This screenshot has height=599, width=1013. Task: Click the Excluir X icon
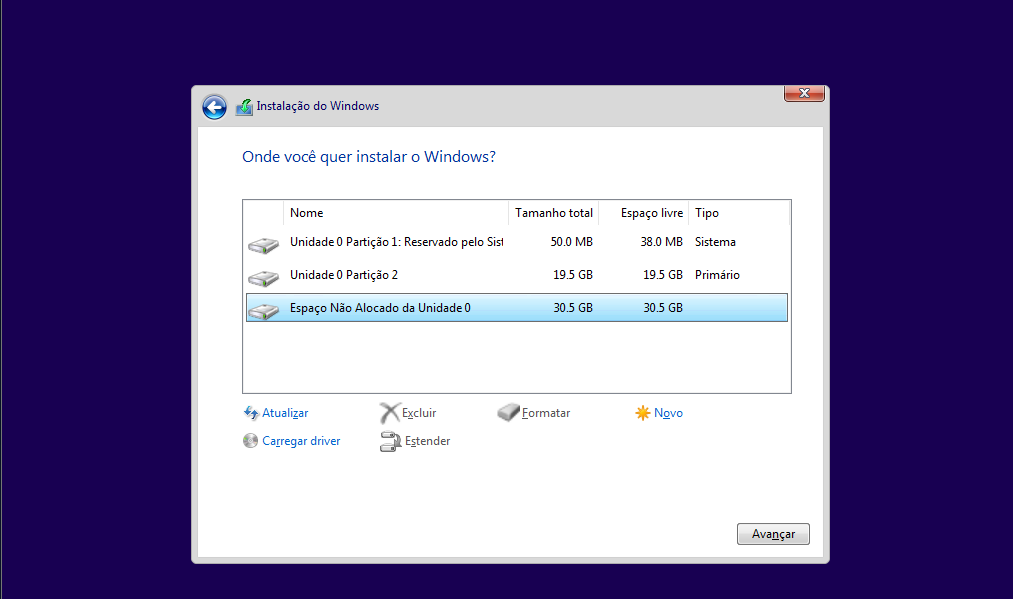[390, 412]
